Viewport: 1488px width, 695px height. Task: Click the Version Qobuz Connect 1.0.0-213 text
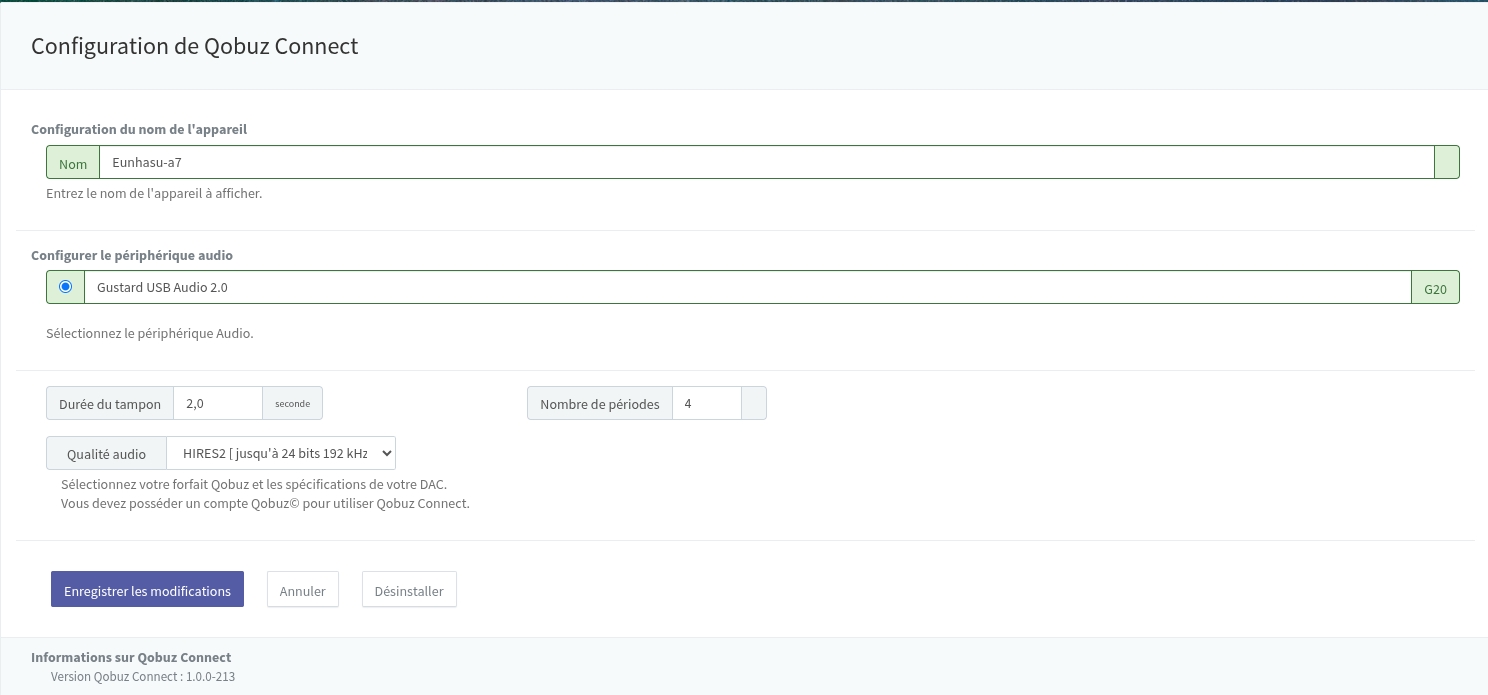[x=142, y=676]
